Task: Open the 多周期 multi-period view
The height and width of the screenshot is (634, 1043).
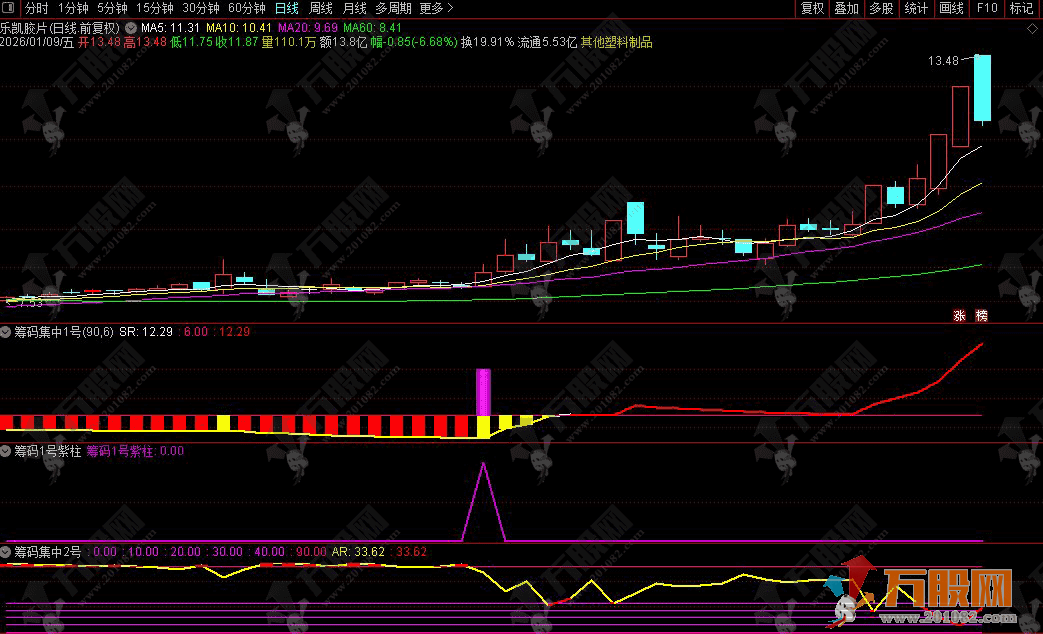Action: point(393,8)
